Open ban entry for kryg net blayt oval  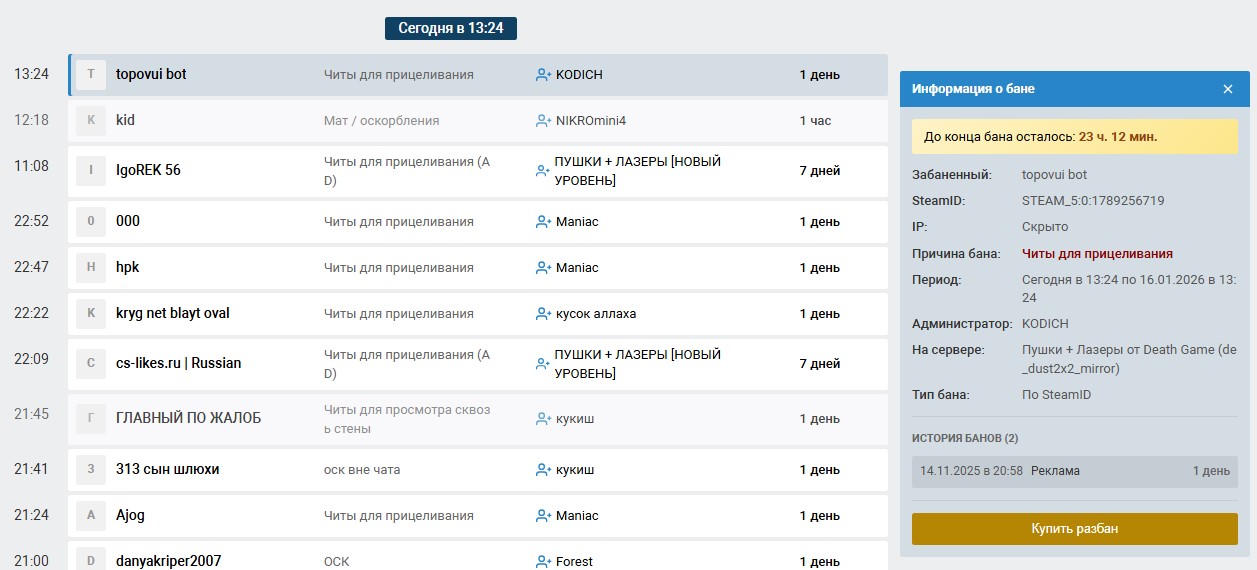tap(477, 314)
